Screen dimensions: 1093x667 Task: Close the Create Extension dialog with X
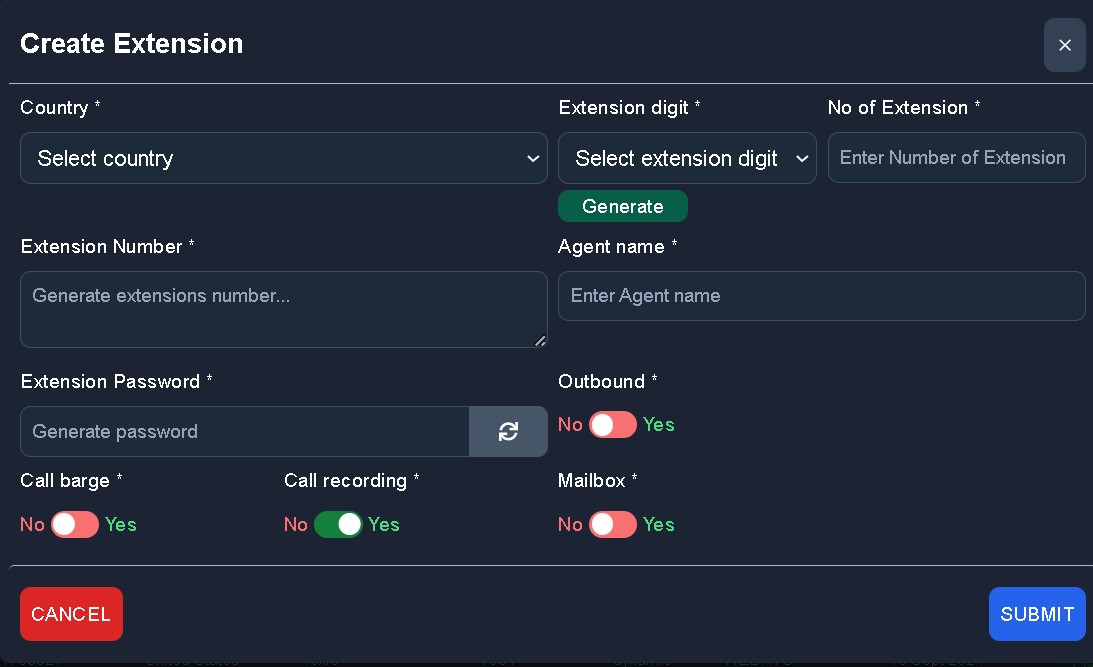point(1064,45)
